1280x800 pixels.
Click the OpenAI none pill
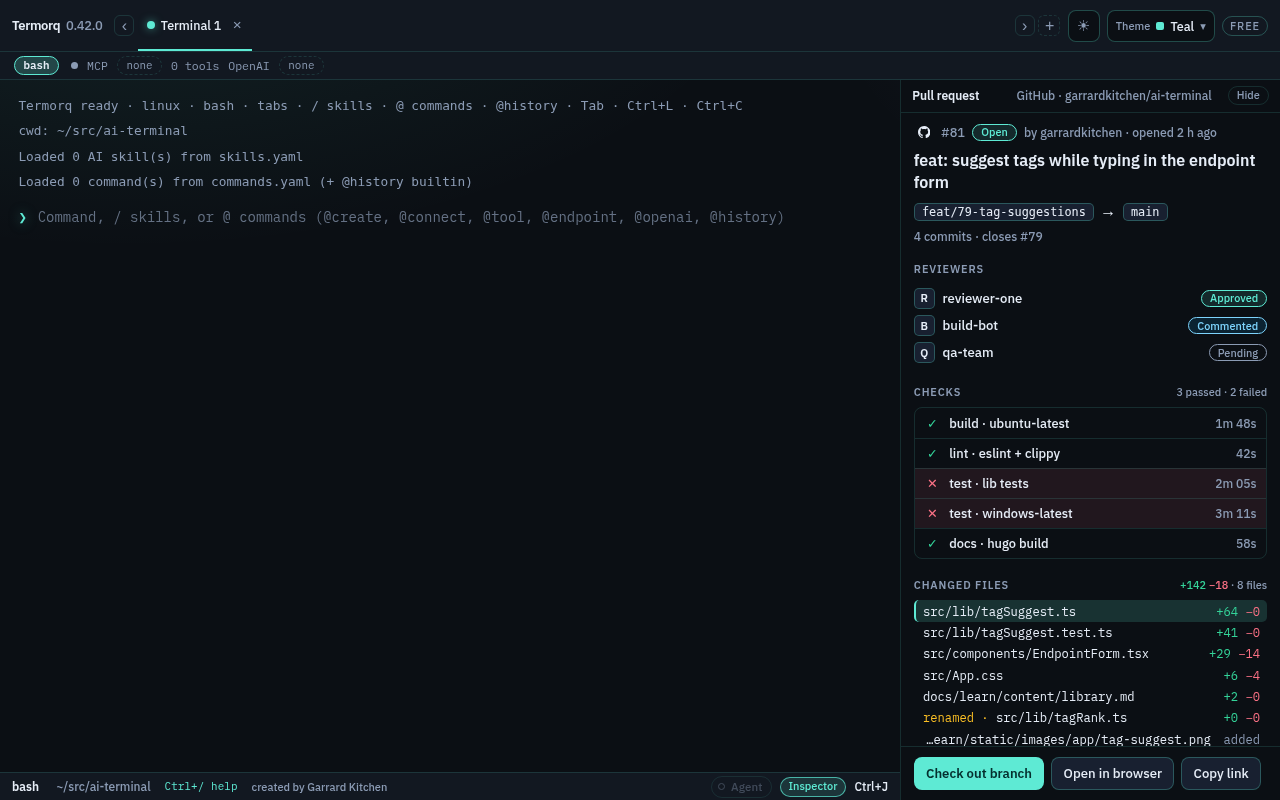pos(301,66)
